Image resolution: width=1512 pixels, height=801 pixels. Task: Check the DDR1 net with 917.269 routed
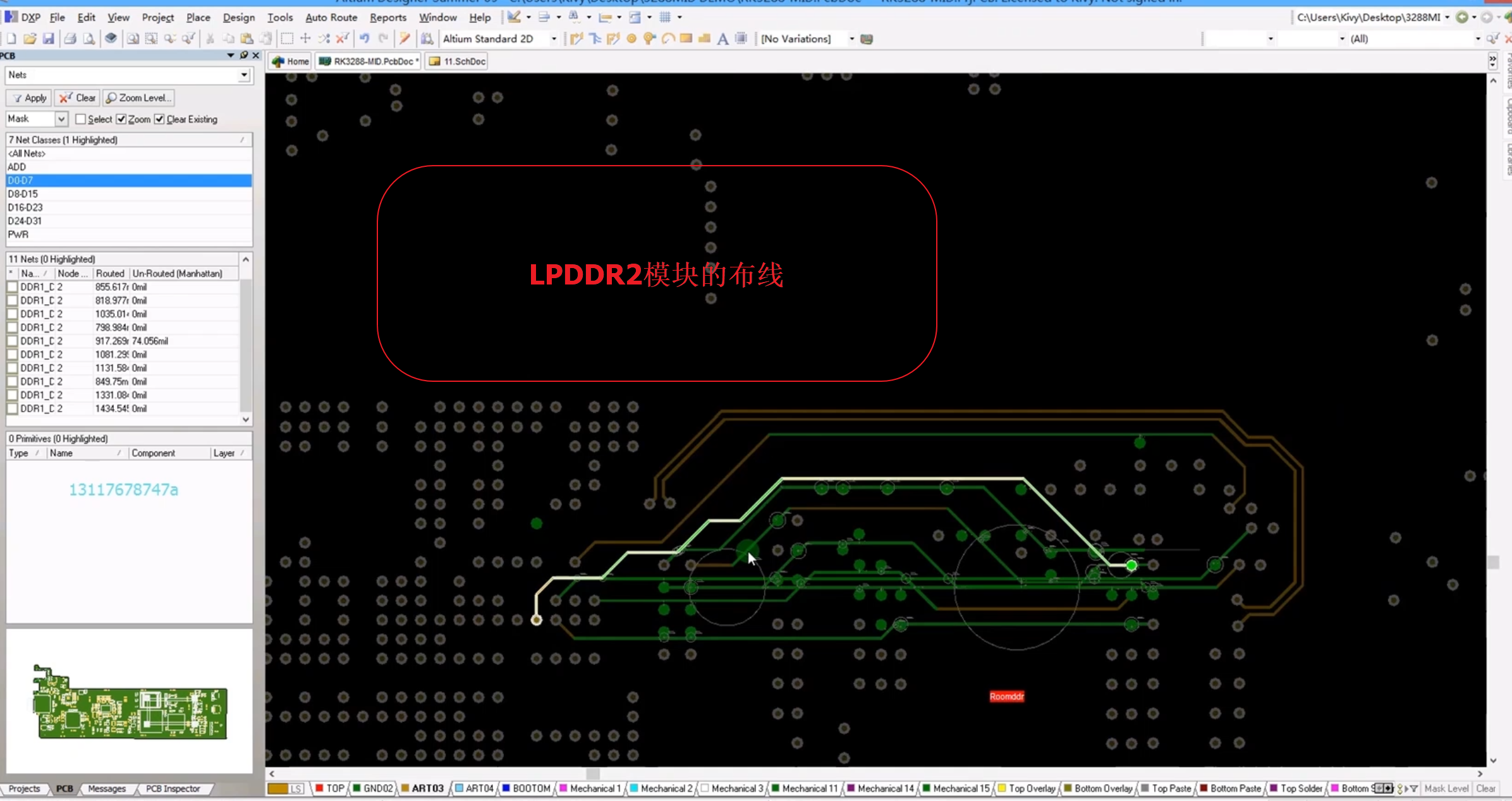[x=12, y=341]
